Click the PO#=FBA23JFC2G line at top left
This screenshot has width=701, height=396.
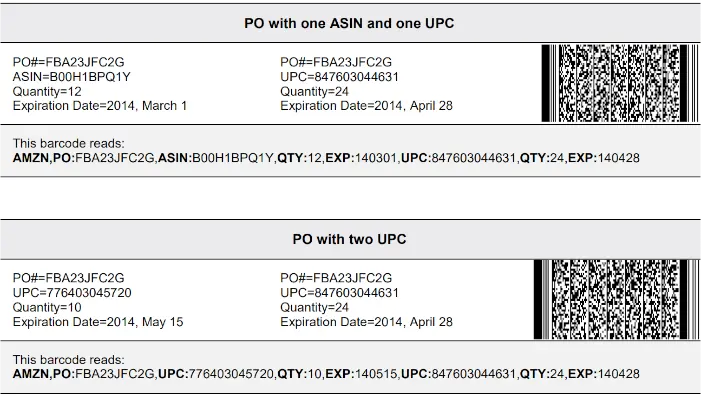[68, 62]
